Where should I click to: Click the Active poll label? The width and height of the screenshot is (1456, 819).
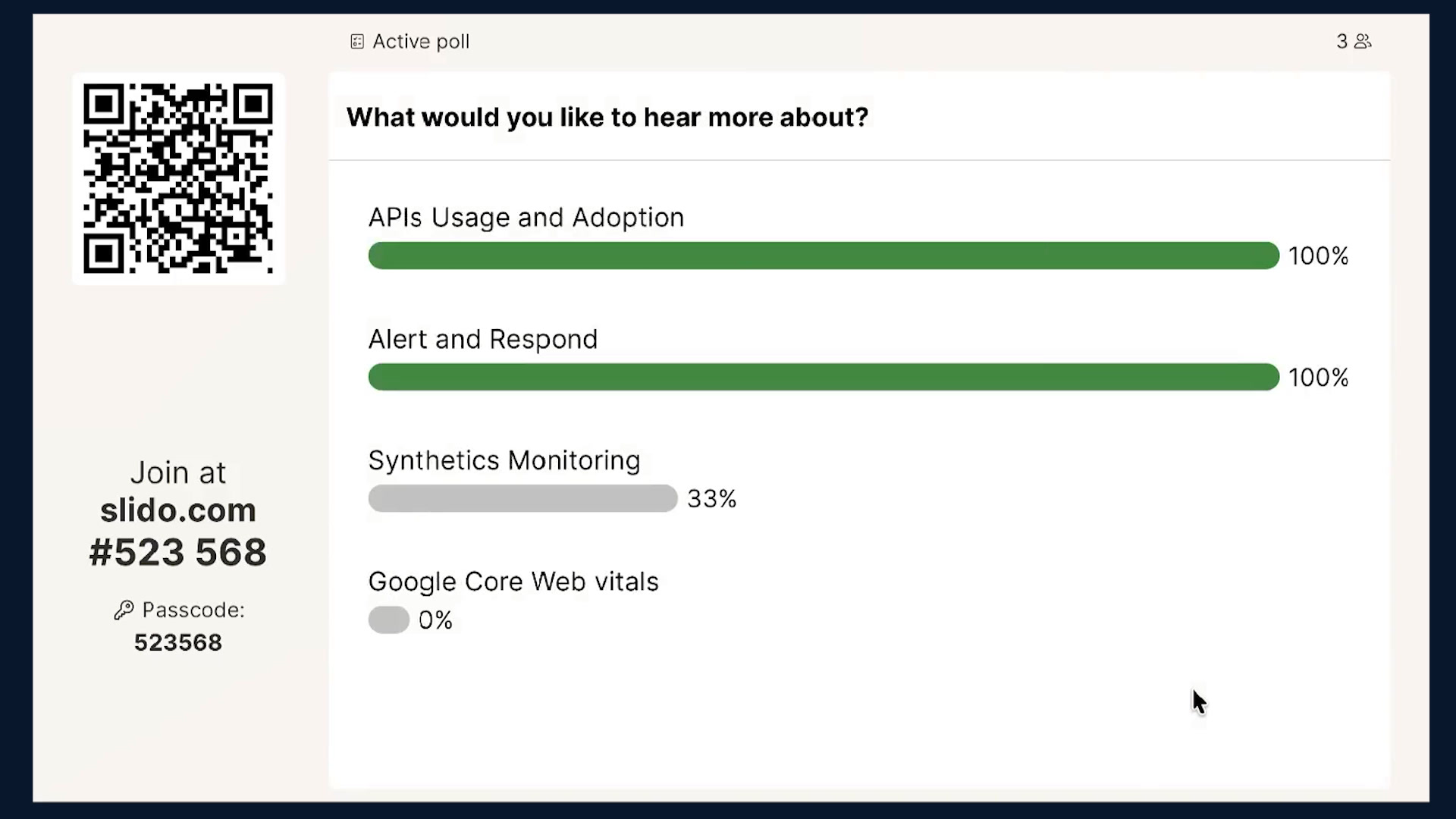[421, 42]
